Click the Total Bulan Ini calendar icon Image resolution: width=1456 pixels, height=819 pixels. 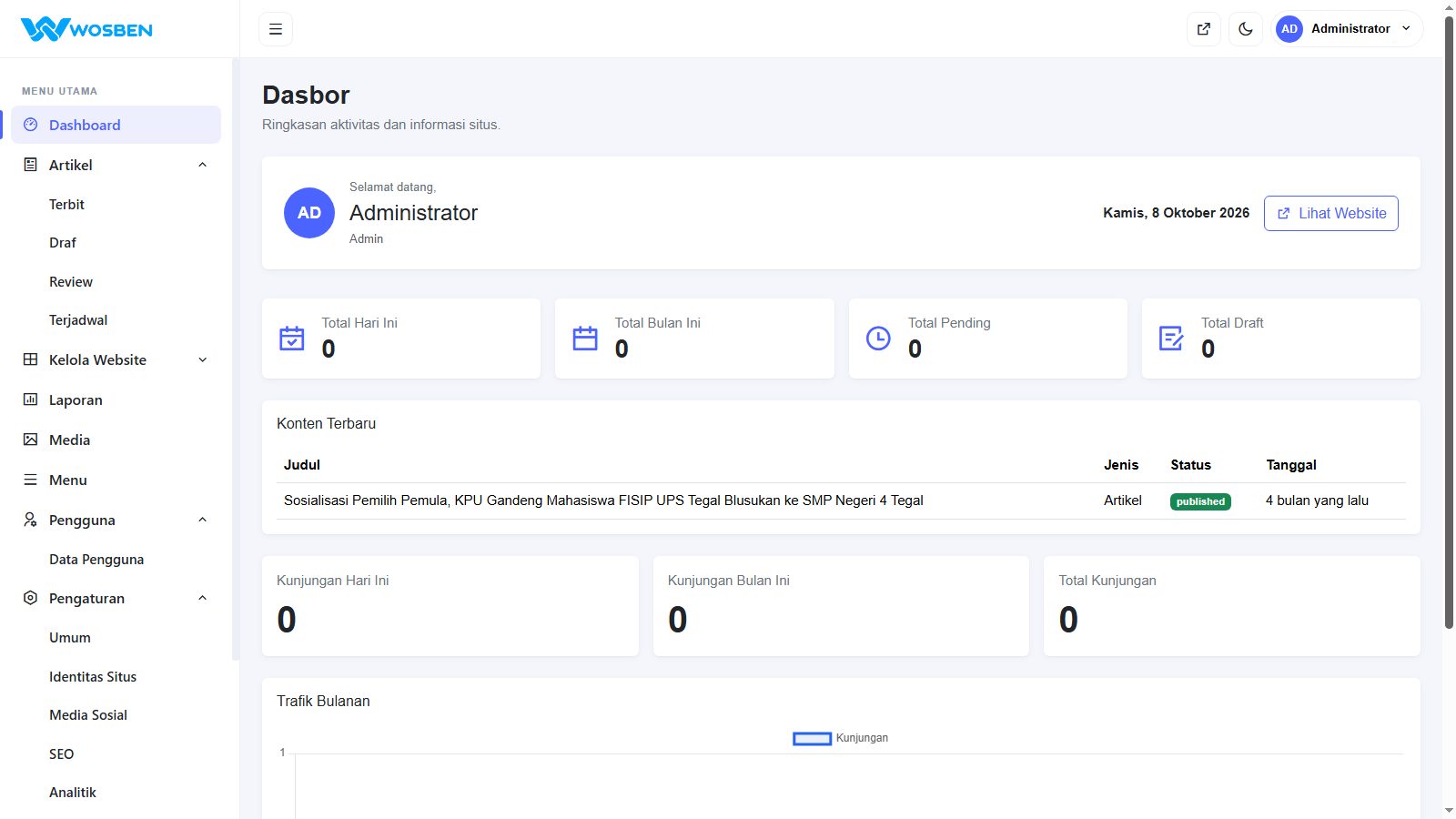point(585,339)
